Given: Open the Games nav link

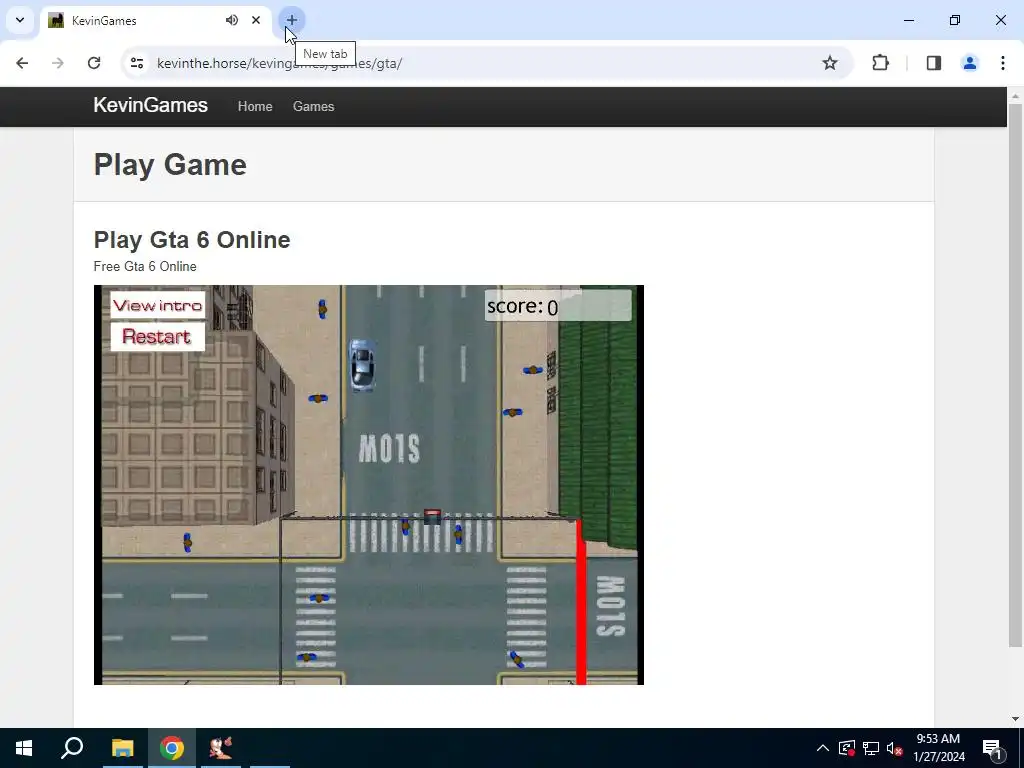Looking at the screenshot, I should pyautogui.click(x=313, y=106).
